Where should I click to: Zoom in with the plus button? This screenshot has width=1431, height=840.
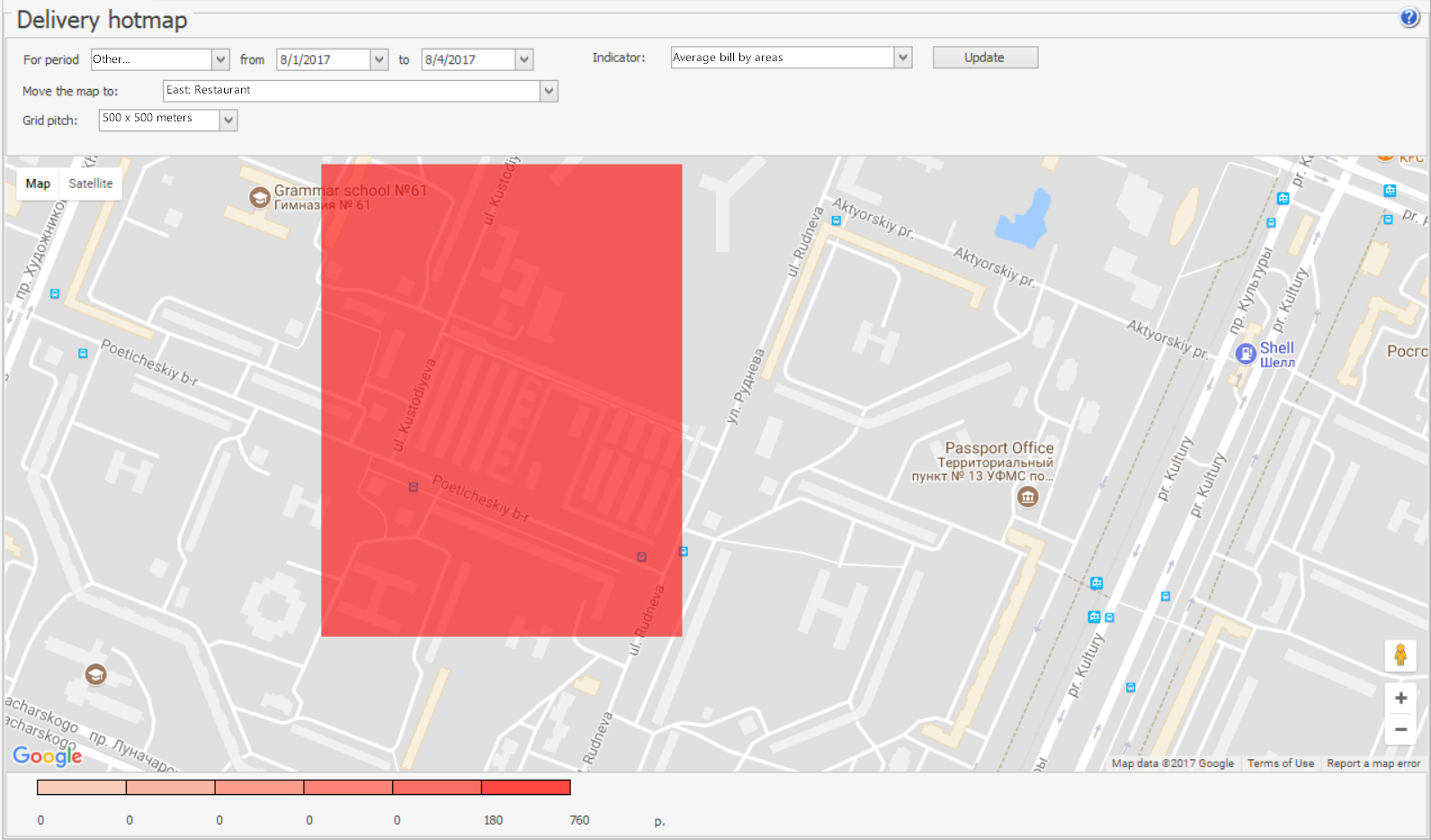click(x=1400, y=698)
